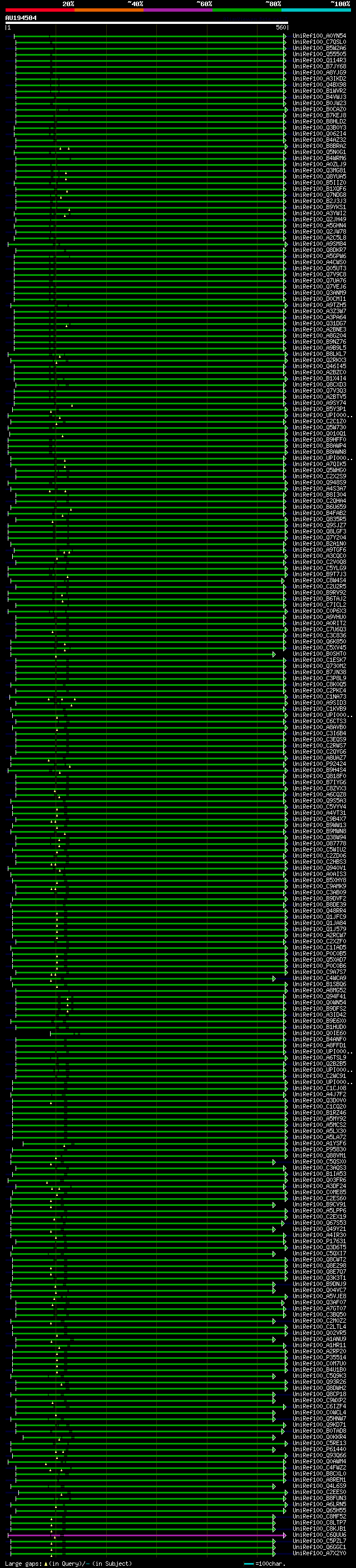
Task: Open hit UniRef100_C2PKC4
Action: pyautogui.click(x=319, y=690)
